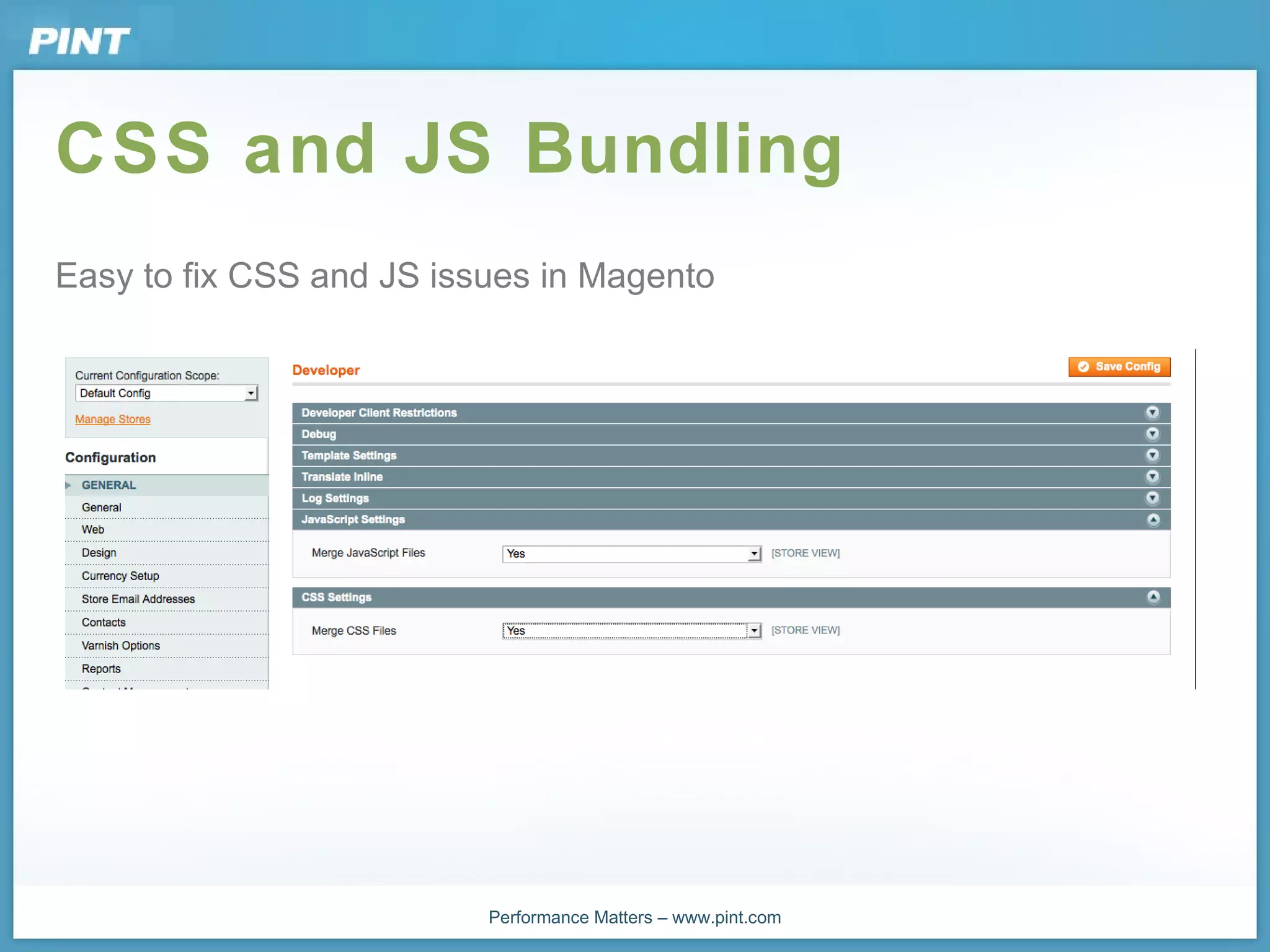Image resolution: width=1270 pixels, height=952 pixels.
Task: Open the Merge CSS Files dropdown
Action: point(632,630)
